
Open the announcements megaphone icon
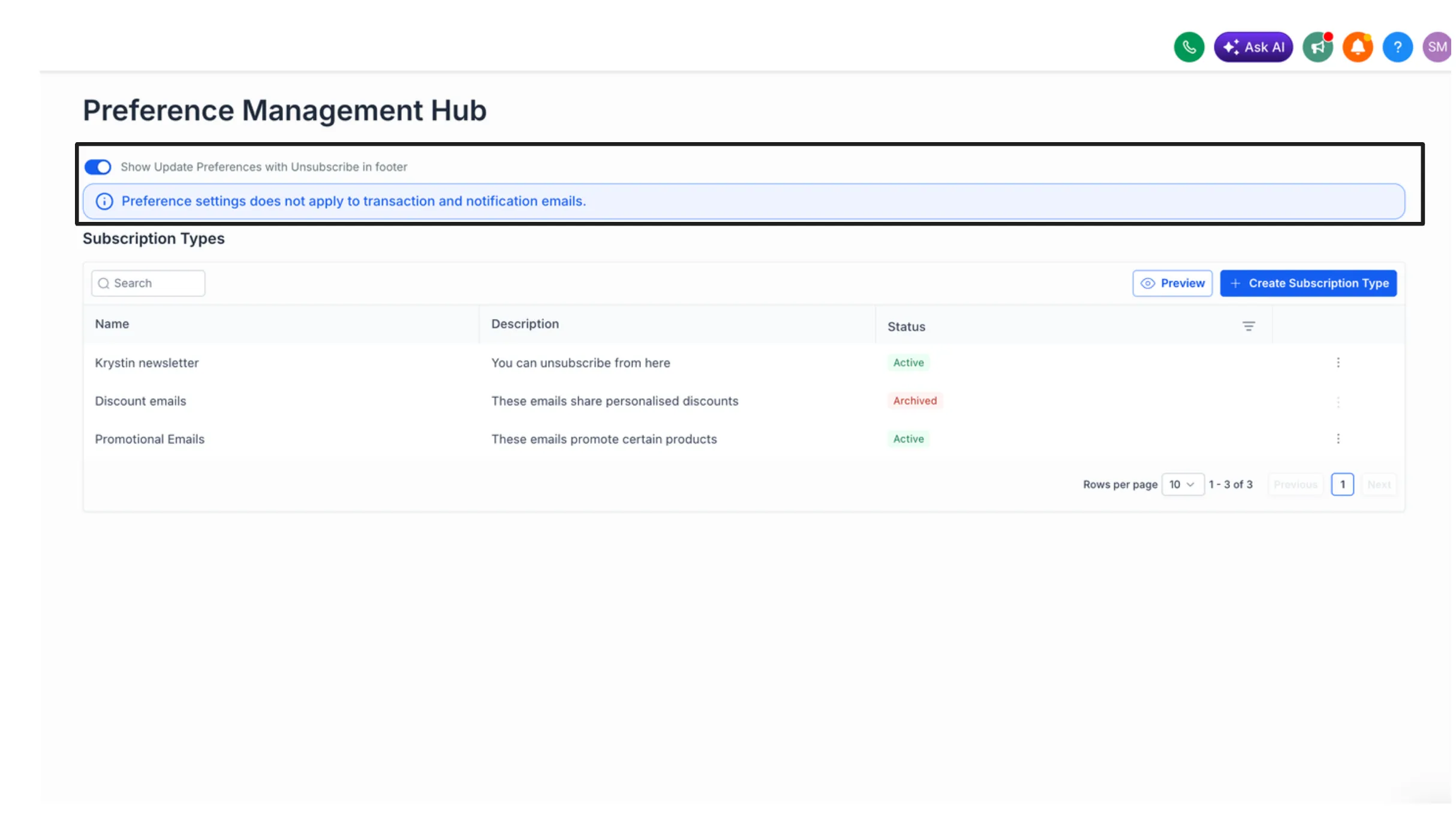point(1317,46)
